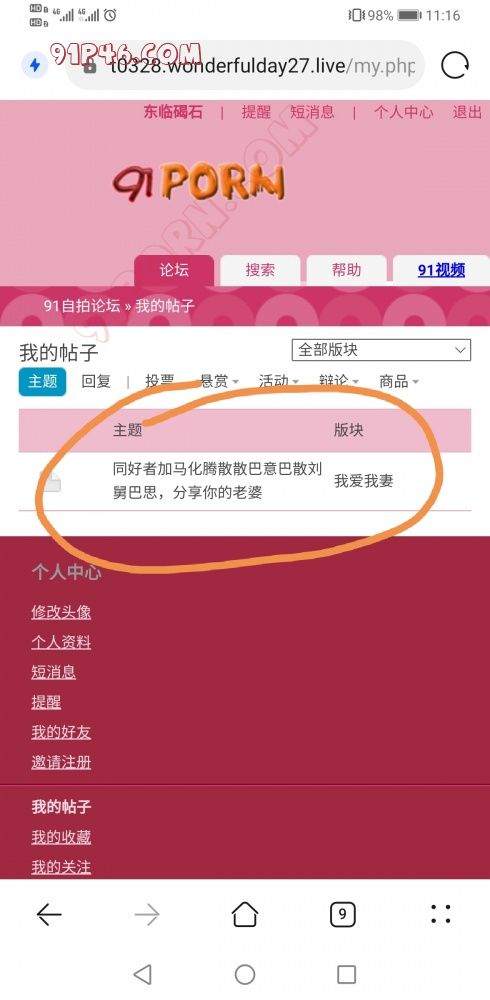Tap the Android triangle back button
490x1000 pixels.
(x=142, y=974)
